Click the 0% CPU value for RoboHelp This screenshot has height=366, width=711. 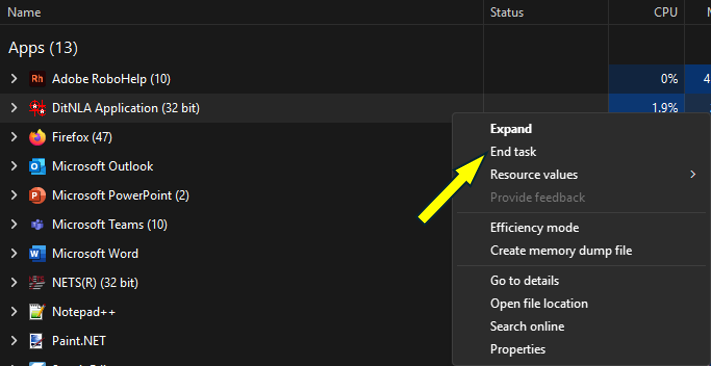(x=669, y=79)
